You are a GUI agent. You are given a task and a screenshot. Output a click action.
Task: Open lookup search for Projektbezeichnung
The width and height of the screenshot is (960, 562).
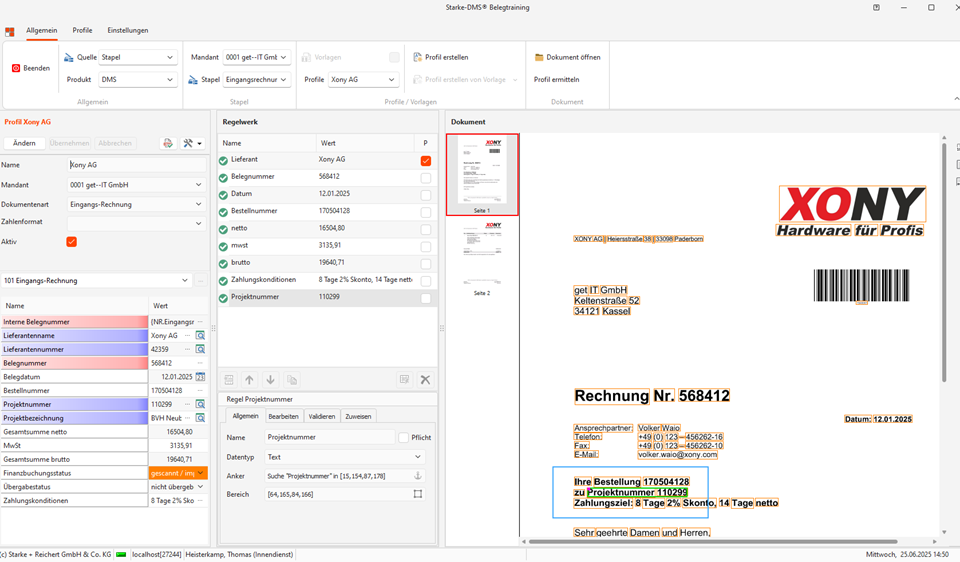200,418
